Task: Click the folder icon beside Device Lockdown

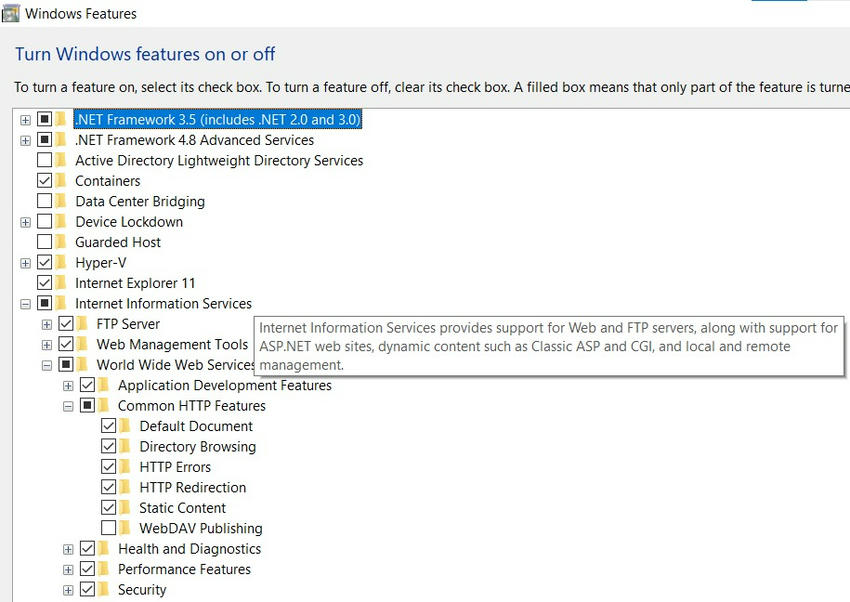Action: [x=62, y=222]
